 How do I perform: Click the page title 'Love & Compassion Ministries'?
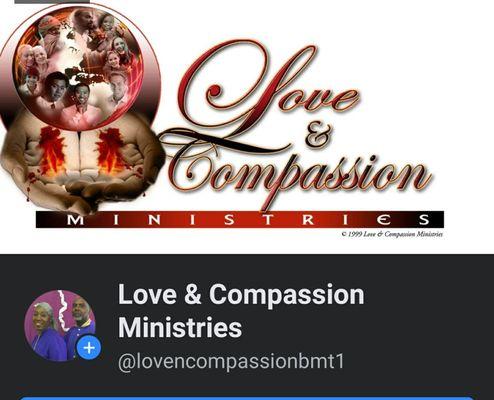pos(241,311)
